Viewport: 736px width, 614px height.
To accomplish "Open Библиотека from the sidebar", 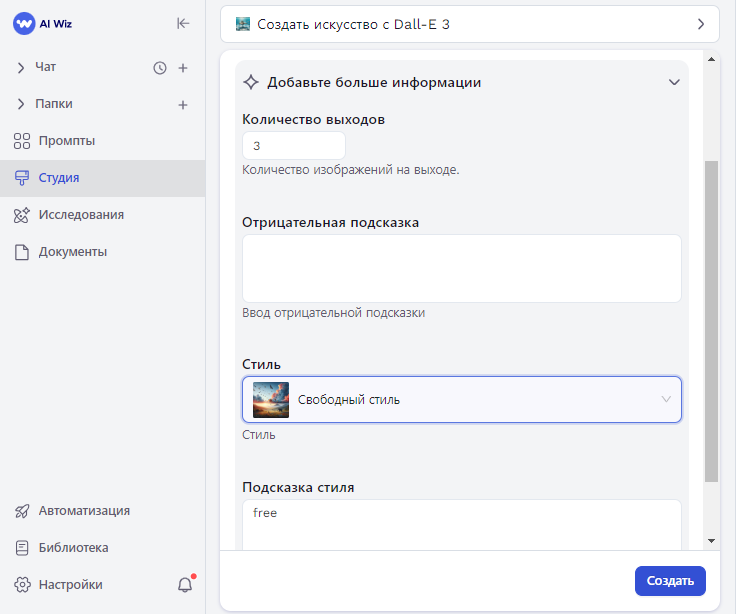I will pos(73,548).
